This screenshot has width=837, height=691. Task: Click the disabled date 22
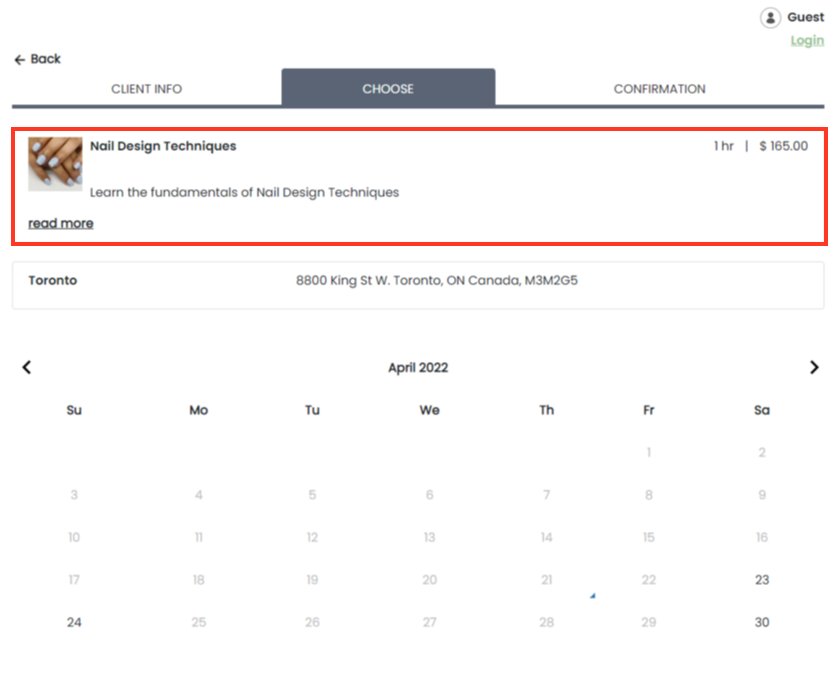coord(649,579)
